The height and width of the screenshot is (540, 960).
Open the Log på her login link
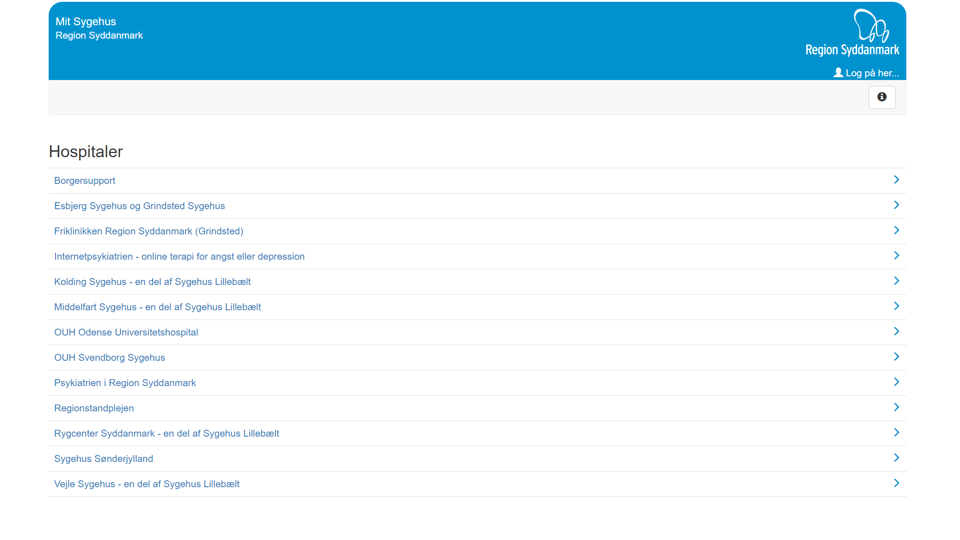[x=872, y=73]
